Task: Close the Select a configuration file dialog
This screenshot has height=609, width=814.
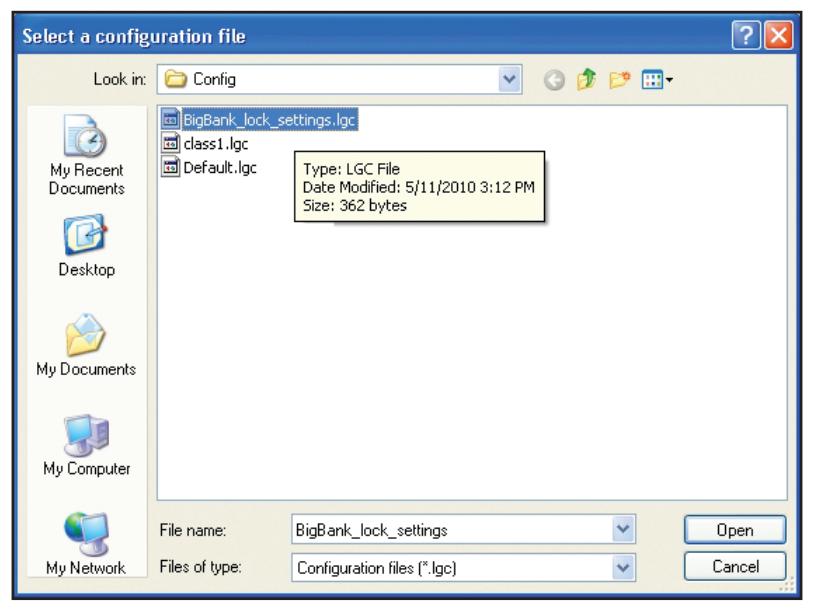Action: [779, 36]
